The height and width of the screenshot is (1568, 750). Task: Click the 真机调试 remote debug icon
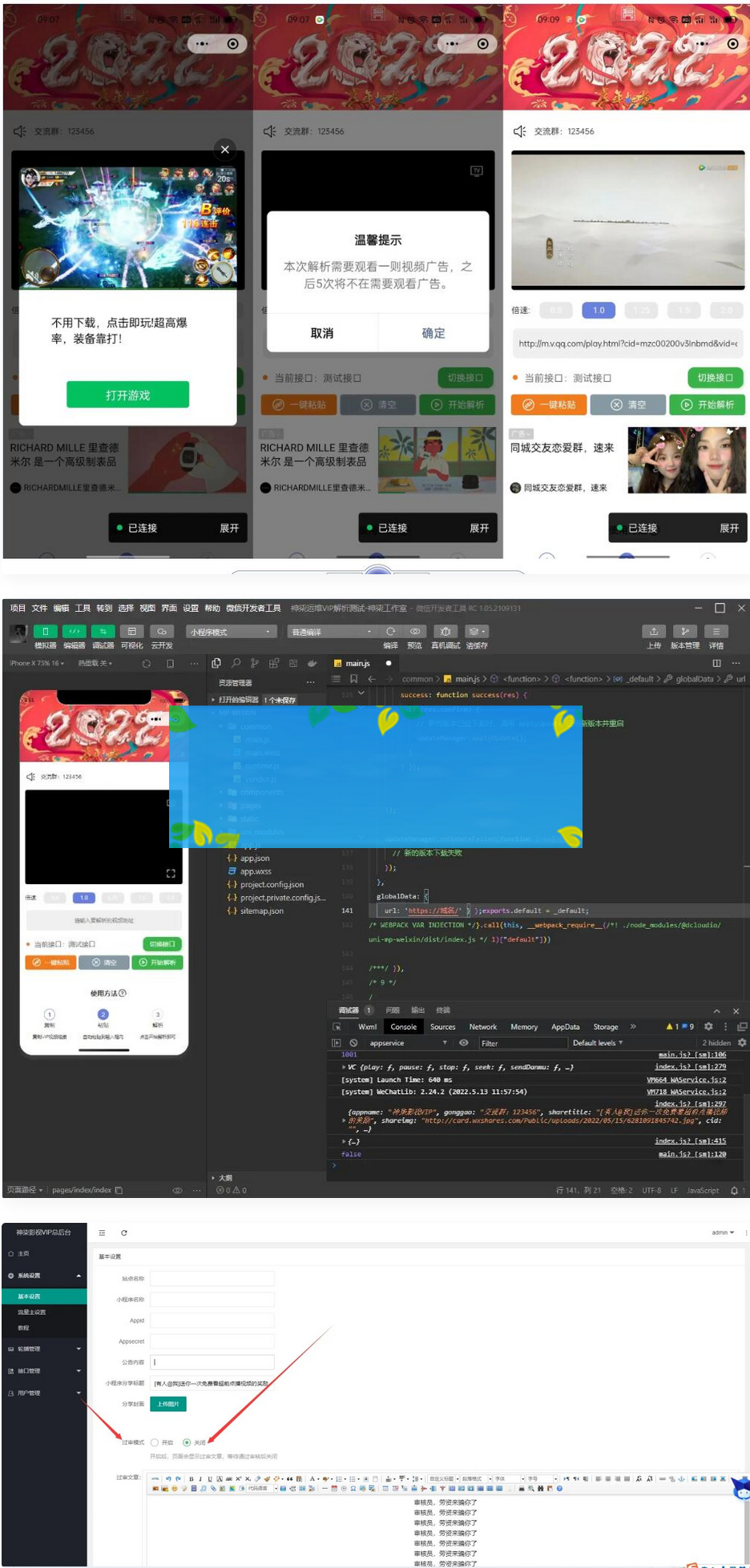[x=446, y=632]
